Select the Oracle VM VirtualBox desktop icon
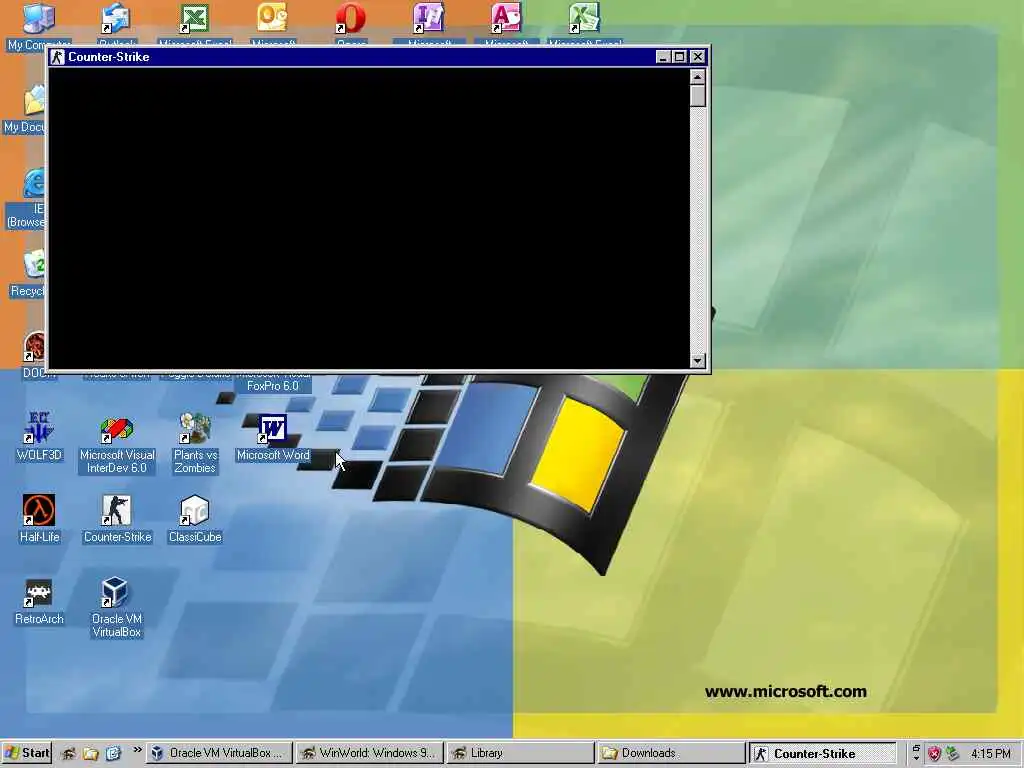The image size is (1024, 768). pos(117,593)
